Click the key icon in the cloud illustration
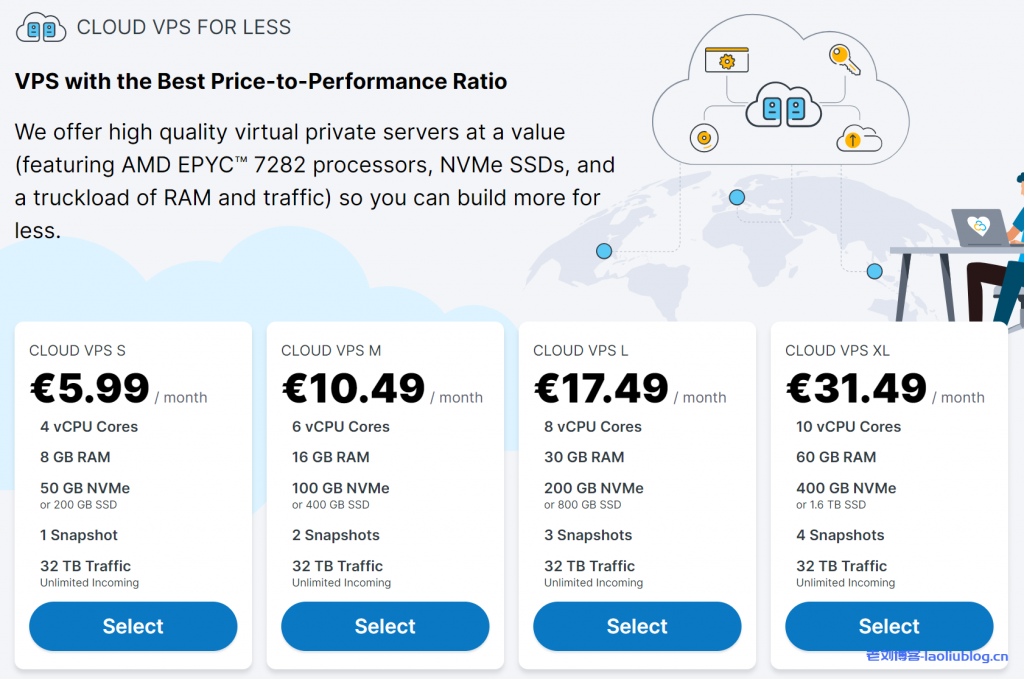Viewport: 1024px width, 679px height. point(845,59)
